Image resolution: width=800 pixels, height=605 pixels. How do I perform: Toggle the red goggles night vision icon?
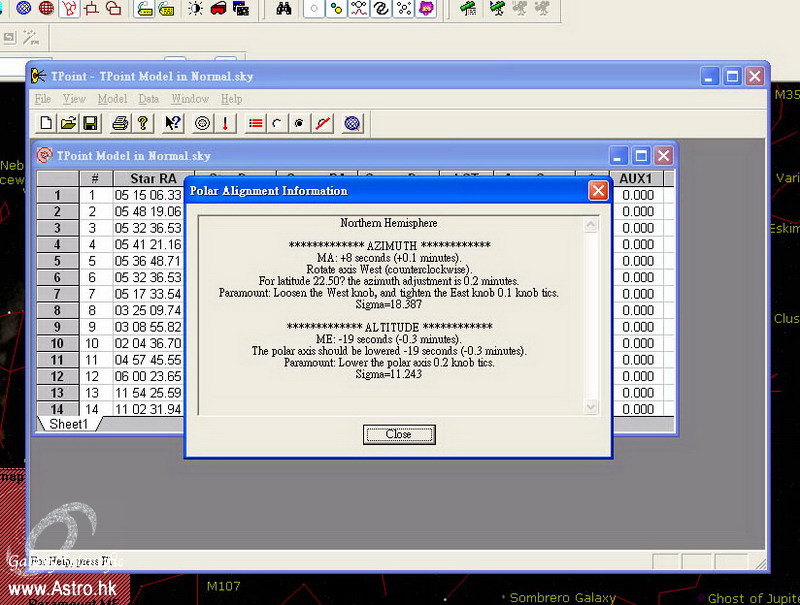point(217,9)
